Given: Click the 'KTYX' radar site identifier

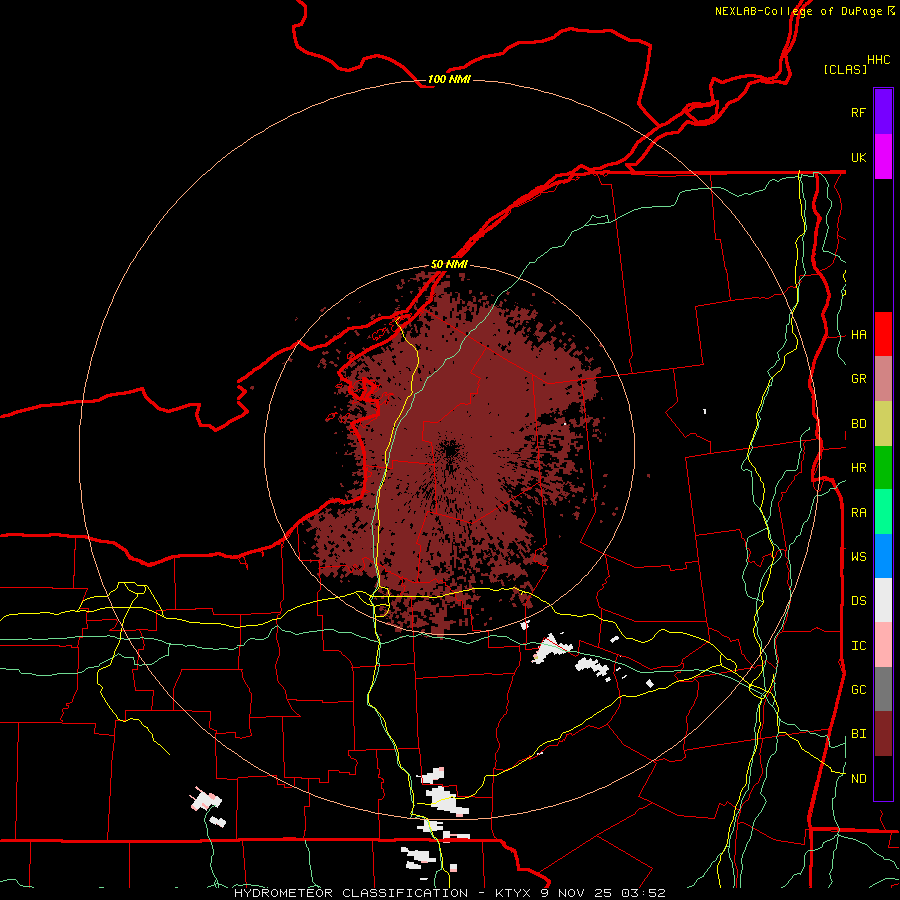Looking at the screenshot, I should (x=513, y=893).
